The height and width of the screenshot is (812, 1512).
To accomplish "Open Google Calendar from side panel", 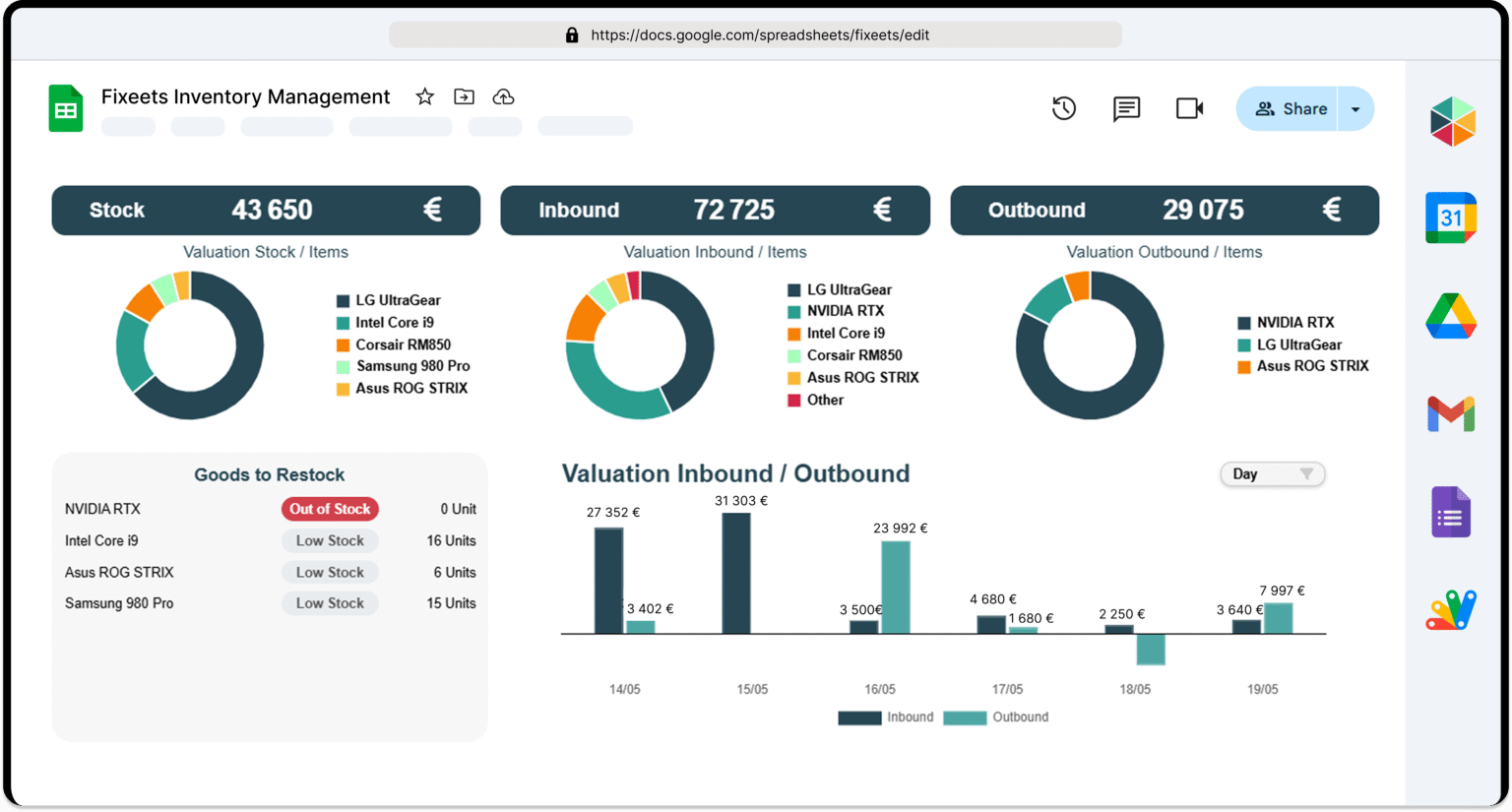I will 1451,218.
